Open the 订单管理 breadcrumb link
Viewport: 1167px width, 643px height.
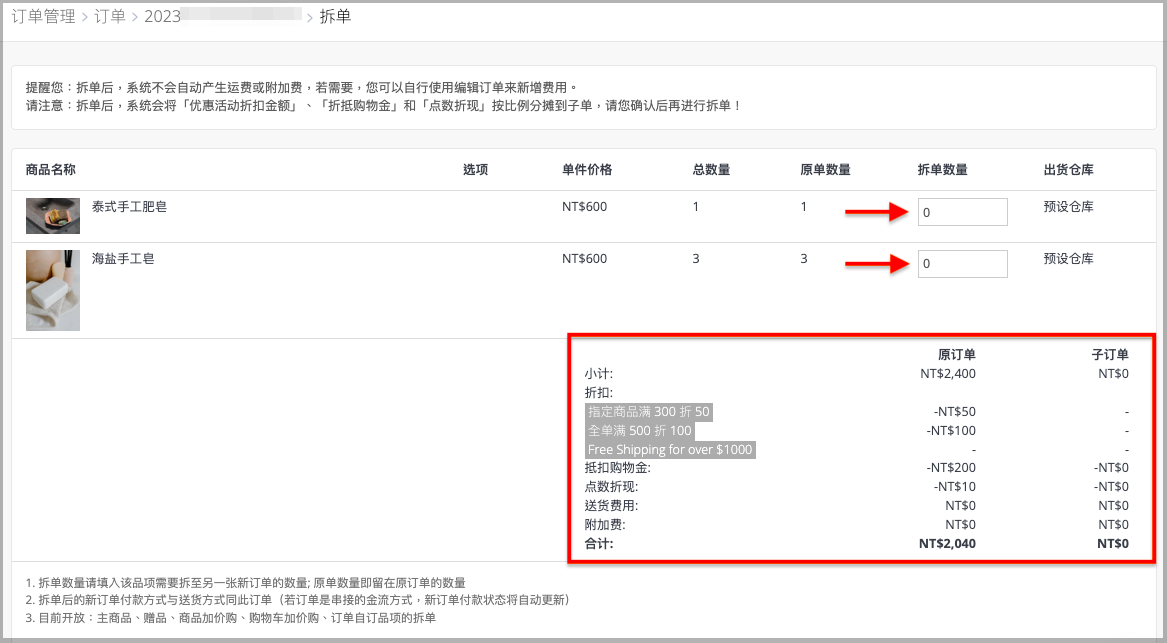(x=44, y=16)
